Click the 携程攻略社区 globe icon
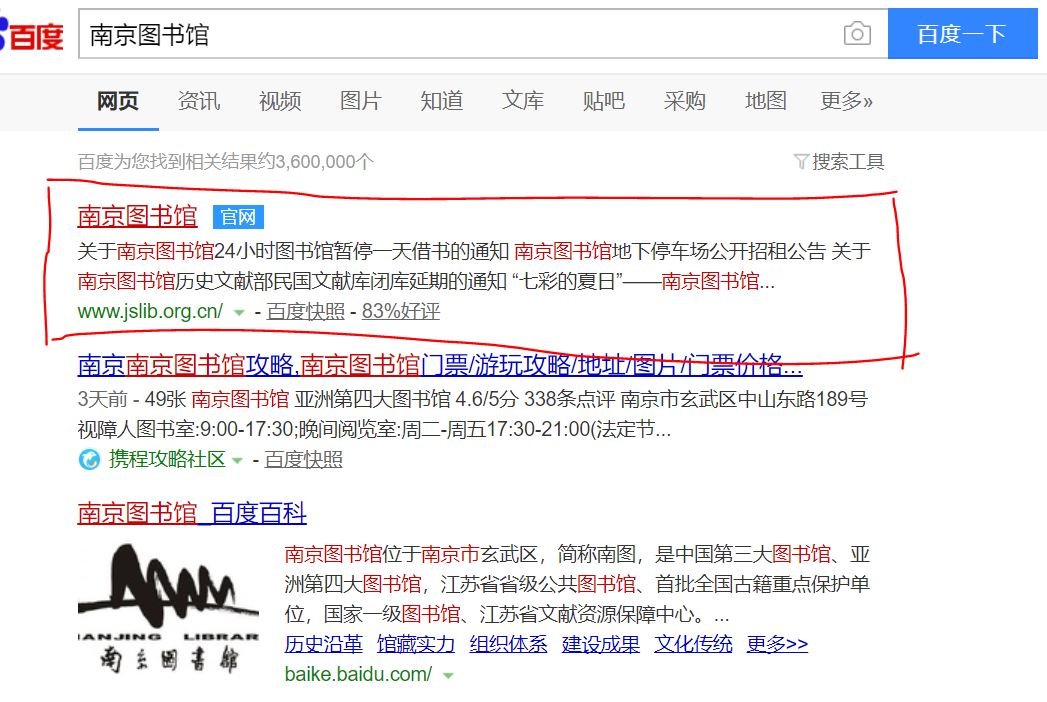 tap(90, 461)
